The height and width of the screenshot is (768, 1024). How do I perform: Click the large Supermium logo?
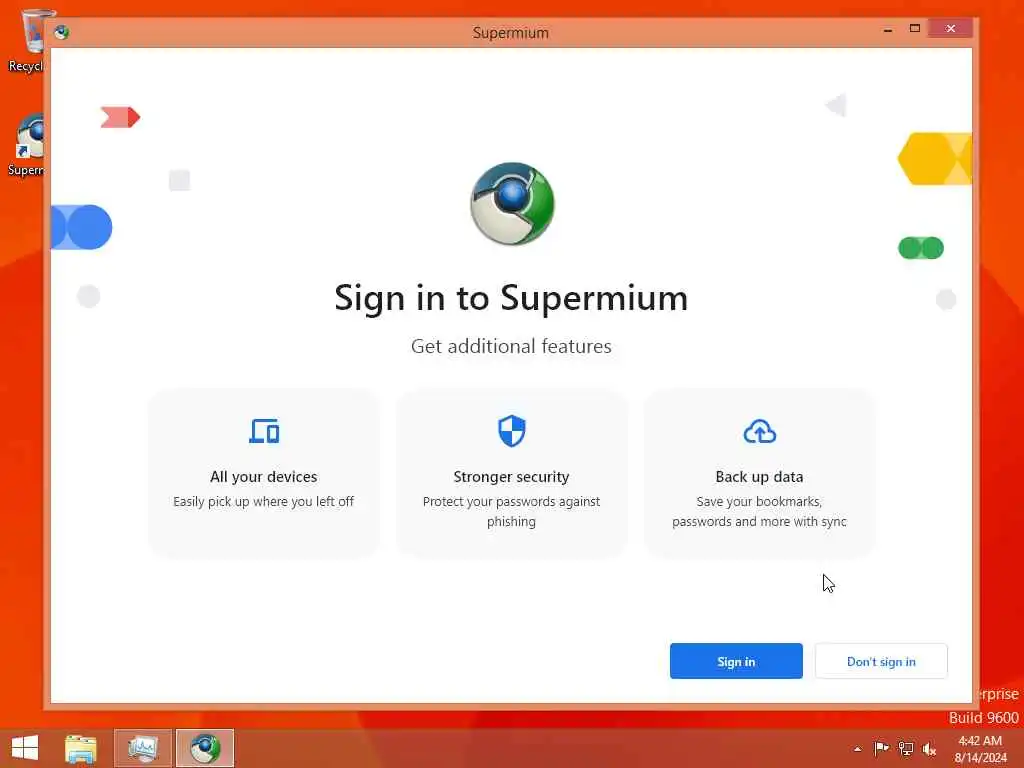point(512,204)
